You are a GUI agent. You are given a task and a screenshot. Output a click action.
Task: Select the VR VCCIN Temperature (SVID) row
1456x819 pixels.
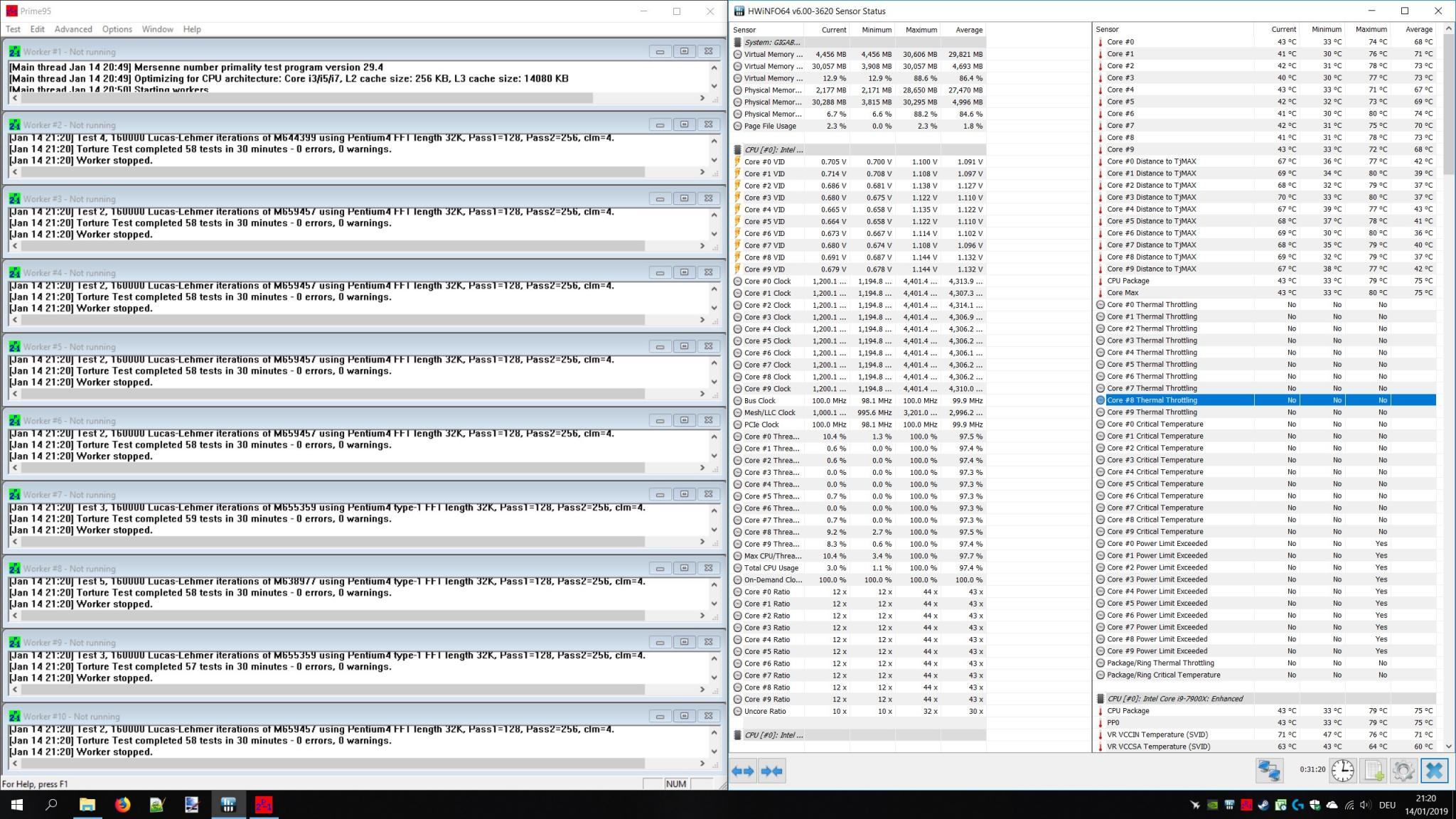point(1265,734)
